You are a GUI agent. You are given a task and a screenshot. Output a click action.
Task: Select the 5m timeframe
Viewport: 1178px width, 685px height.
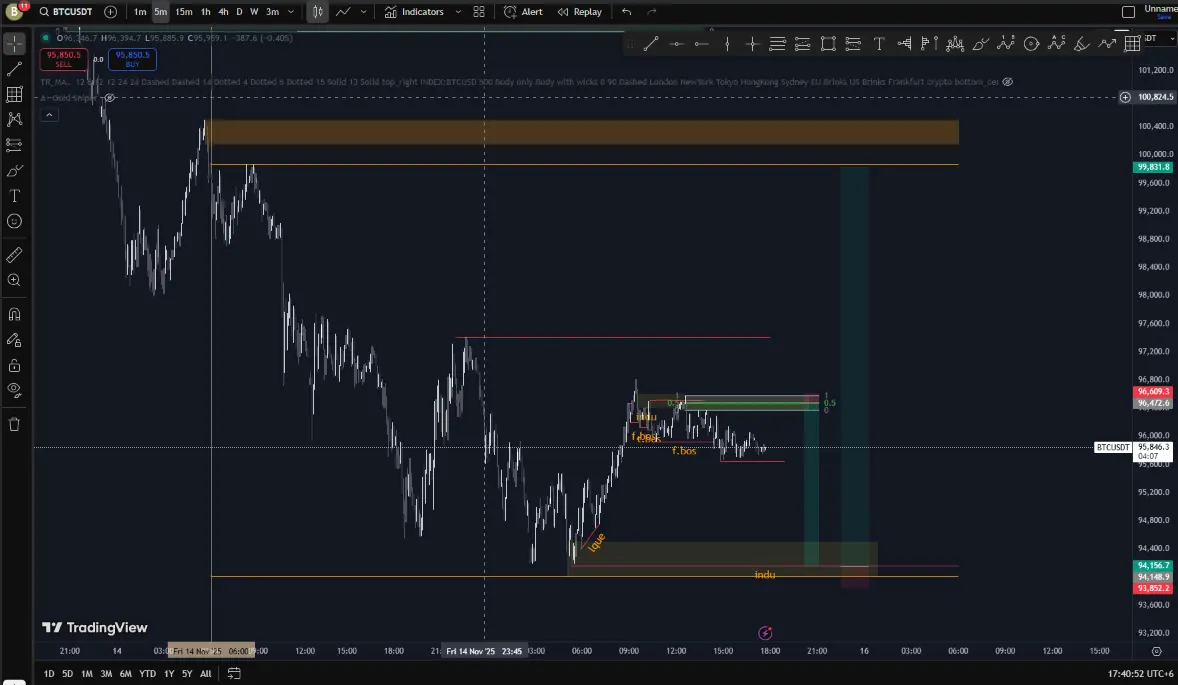tap(160, 11)
